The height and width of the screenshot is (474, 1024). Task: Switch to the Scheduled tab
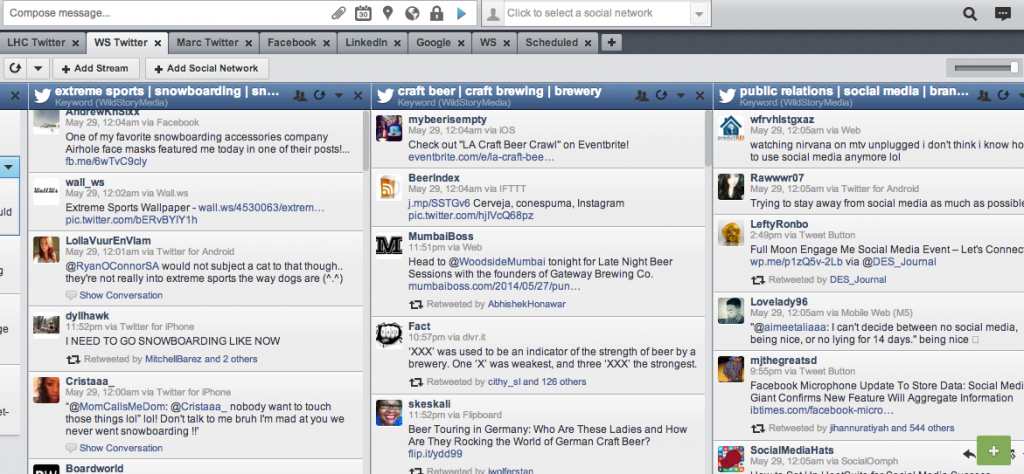point(552,42)
